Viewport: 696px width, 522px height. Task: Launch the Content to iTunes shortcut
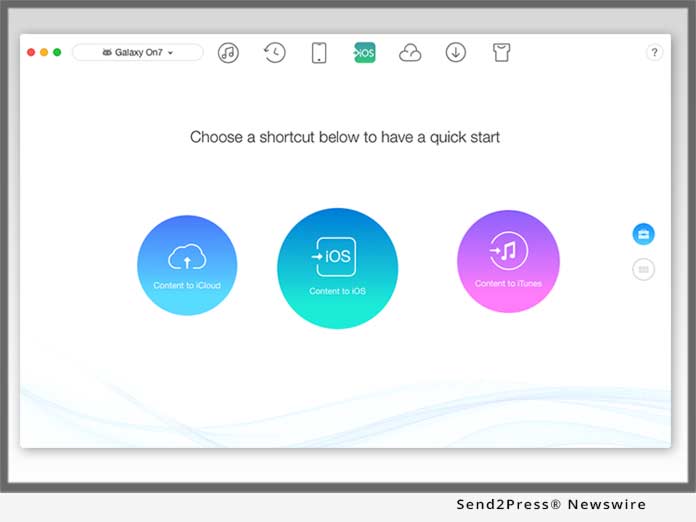pos(508,260)
